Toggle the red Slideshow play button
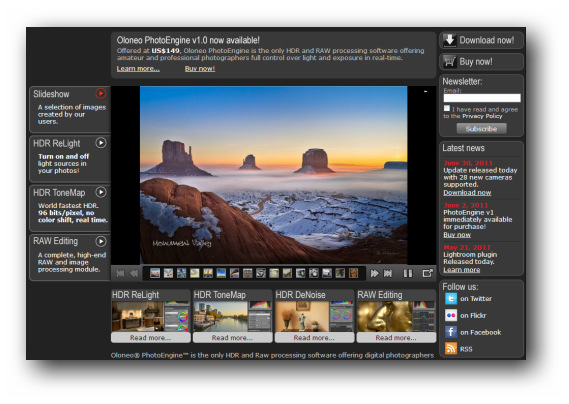The height and width of the screenshot is (404, 569). pyautogui.click(x=101, y=94)
